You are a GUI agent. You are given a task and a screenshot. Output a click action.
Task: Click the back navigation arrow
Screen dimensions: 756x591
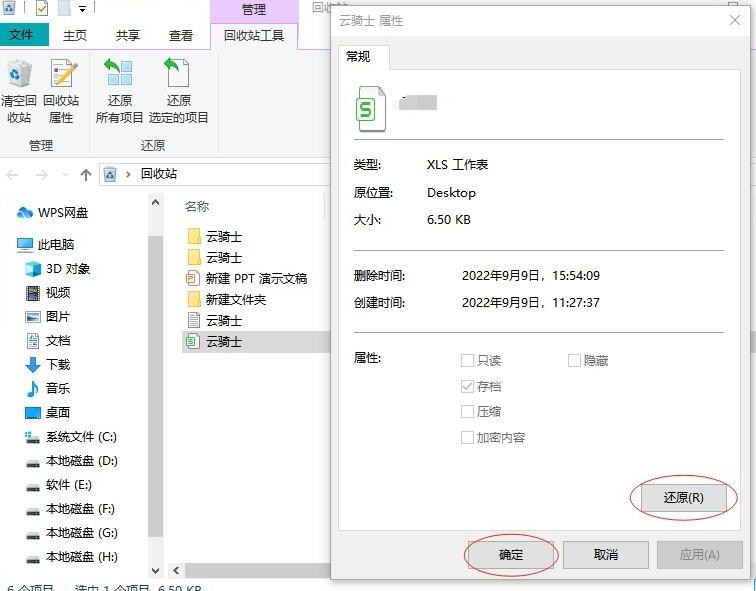(x=12, y=175)
